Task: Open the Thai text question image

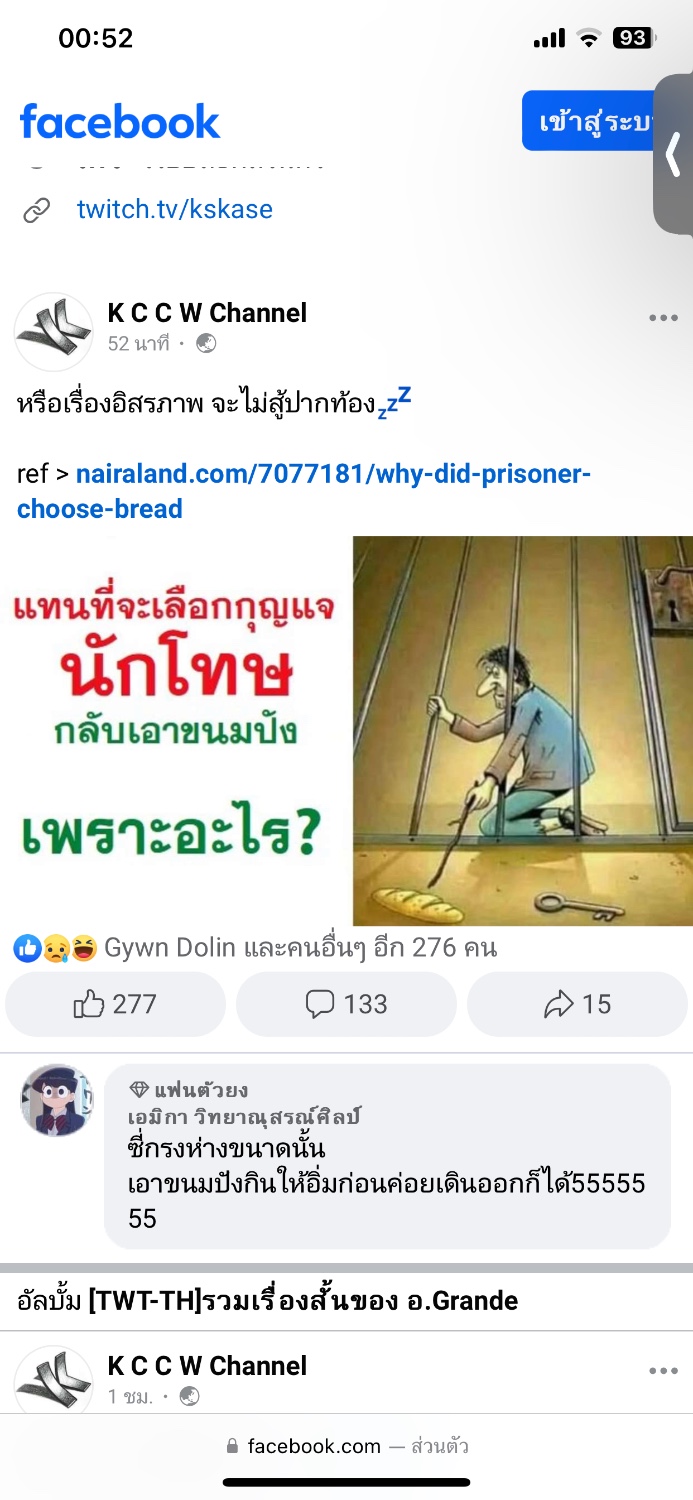Action: click(174, 731)
